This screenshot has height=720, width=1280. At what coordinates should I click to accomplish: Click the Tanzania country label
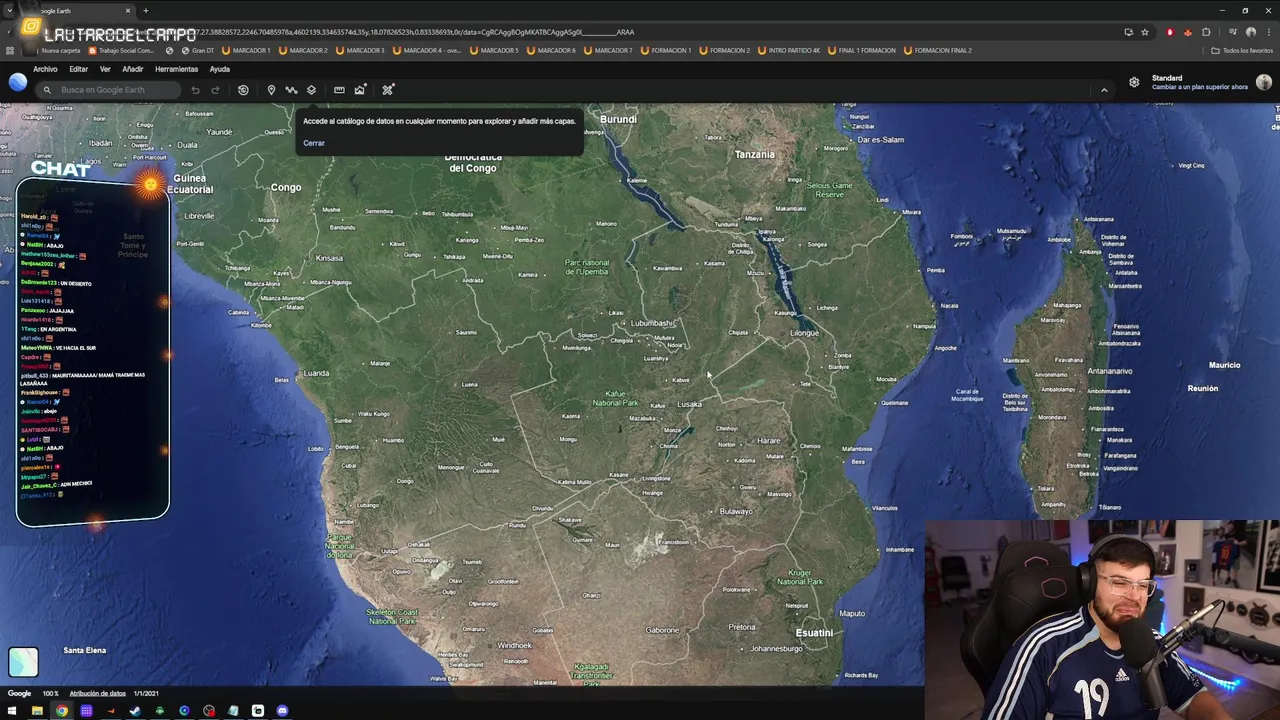point(755,154)
